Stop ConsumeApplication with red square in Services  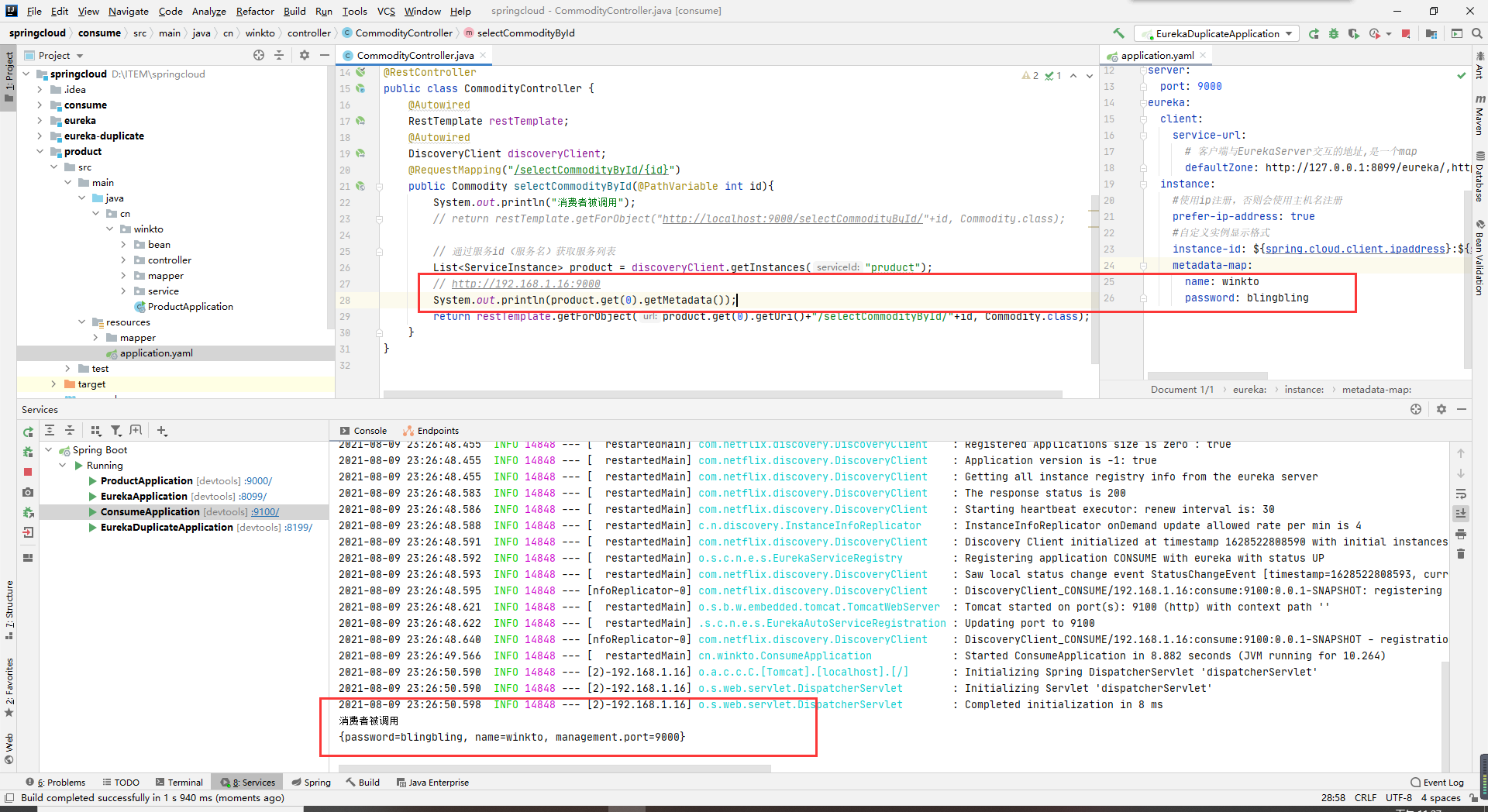click(28, 472)
